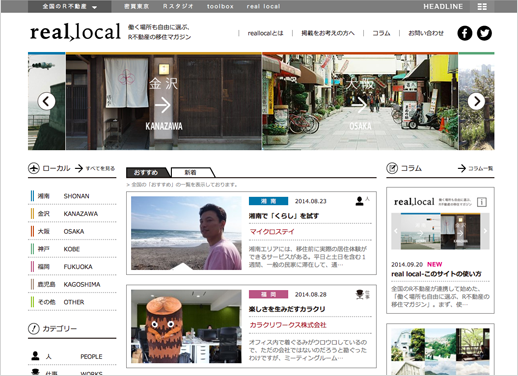Select 大阪 OSAKA in local list
The height and width of the screenshot is (376, 518).
[x=72, y=231]
